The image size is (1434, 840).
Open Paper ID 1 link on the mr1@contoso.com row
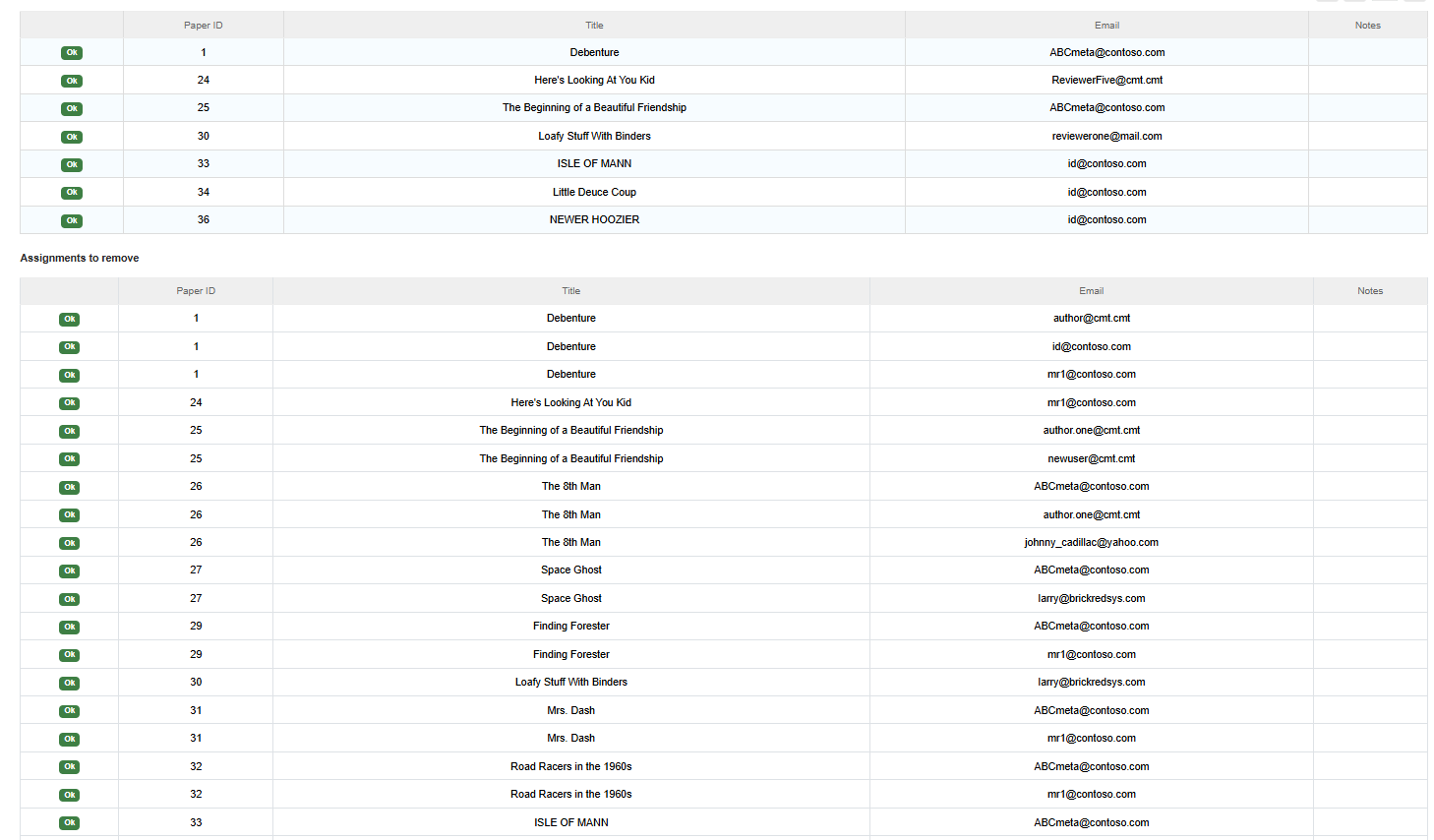coord(196,374)
